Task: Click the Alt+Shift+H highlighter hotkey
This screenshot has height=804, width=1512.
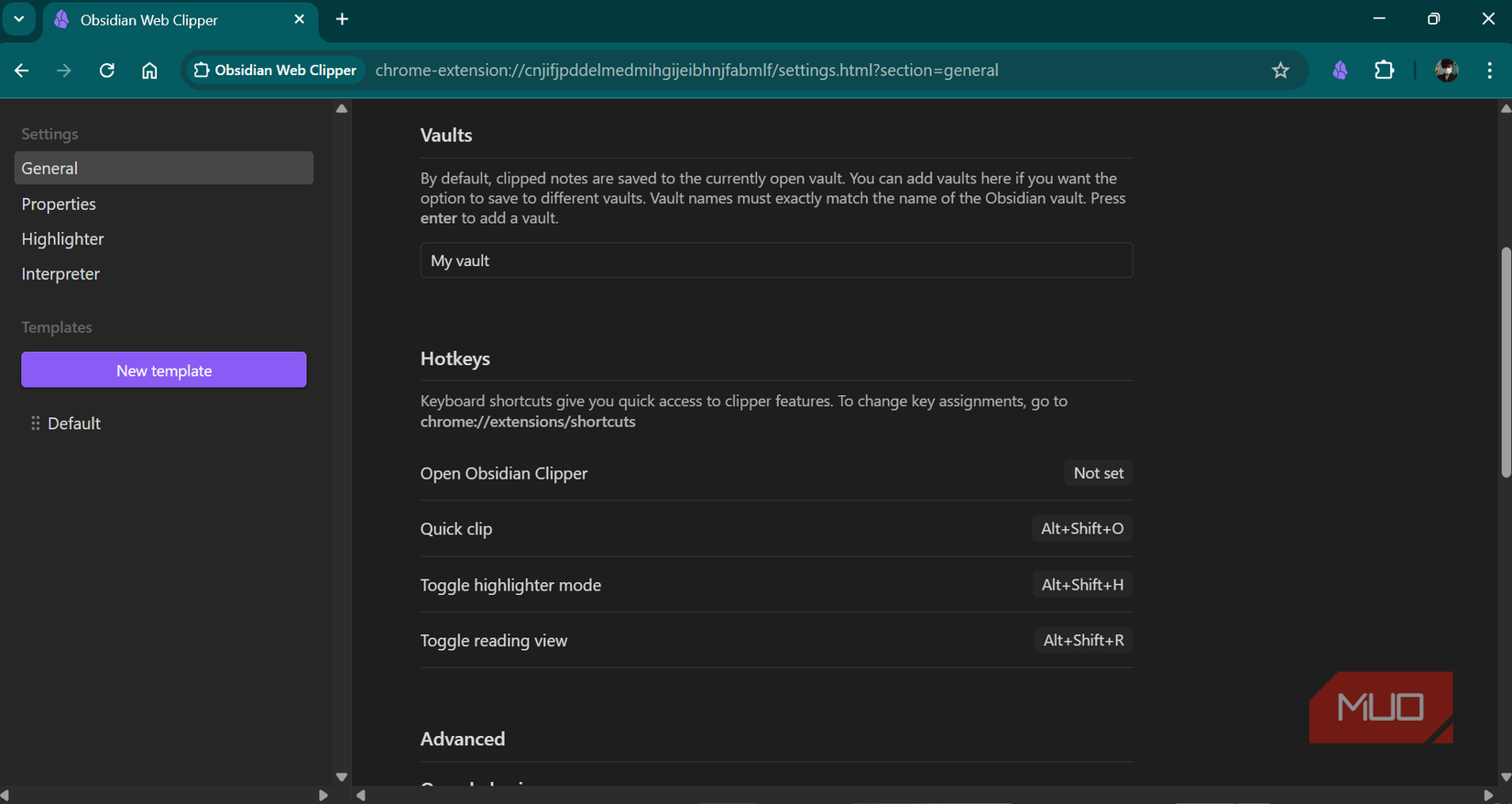Action: pyautogui.click(x=1082, y=585)
